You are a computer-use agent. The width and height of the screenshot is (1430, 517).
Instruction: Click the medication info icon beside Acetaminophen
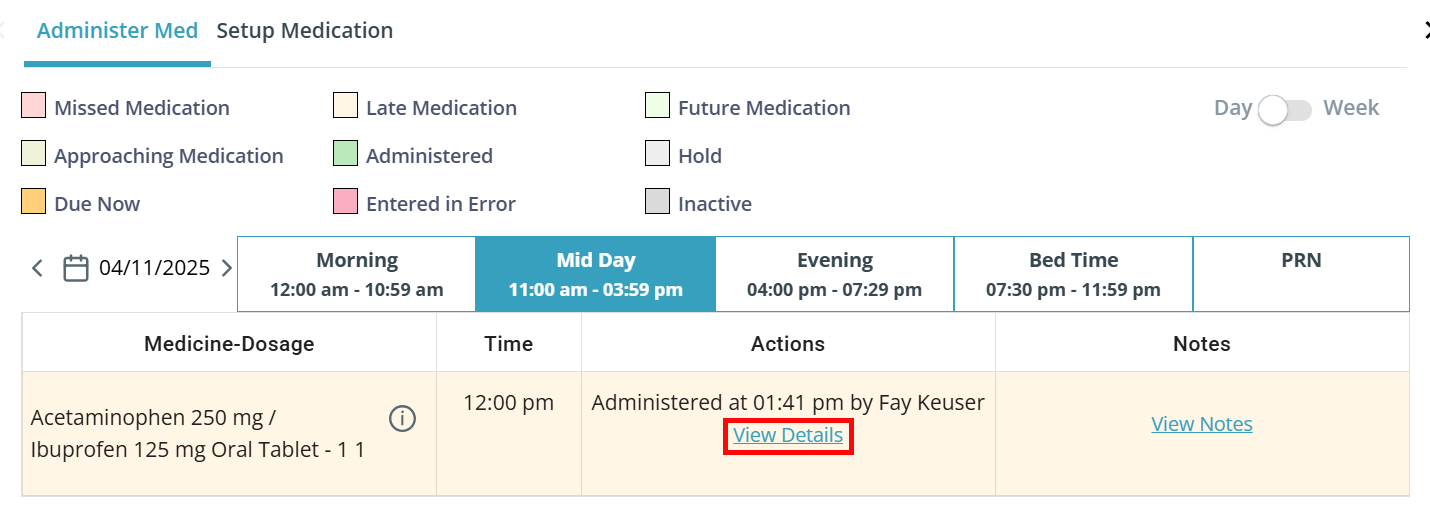click(x=402, y=419)
